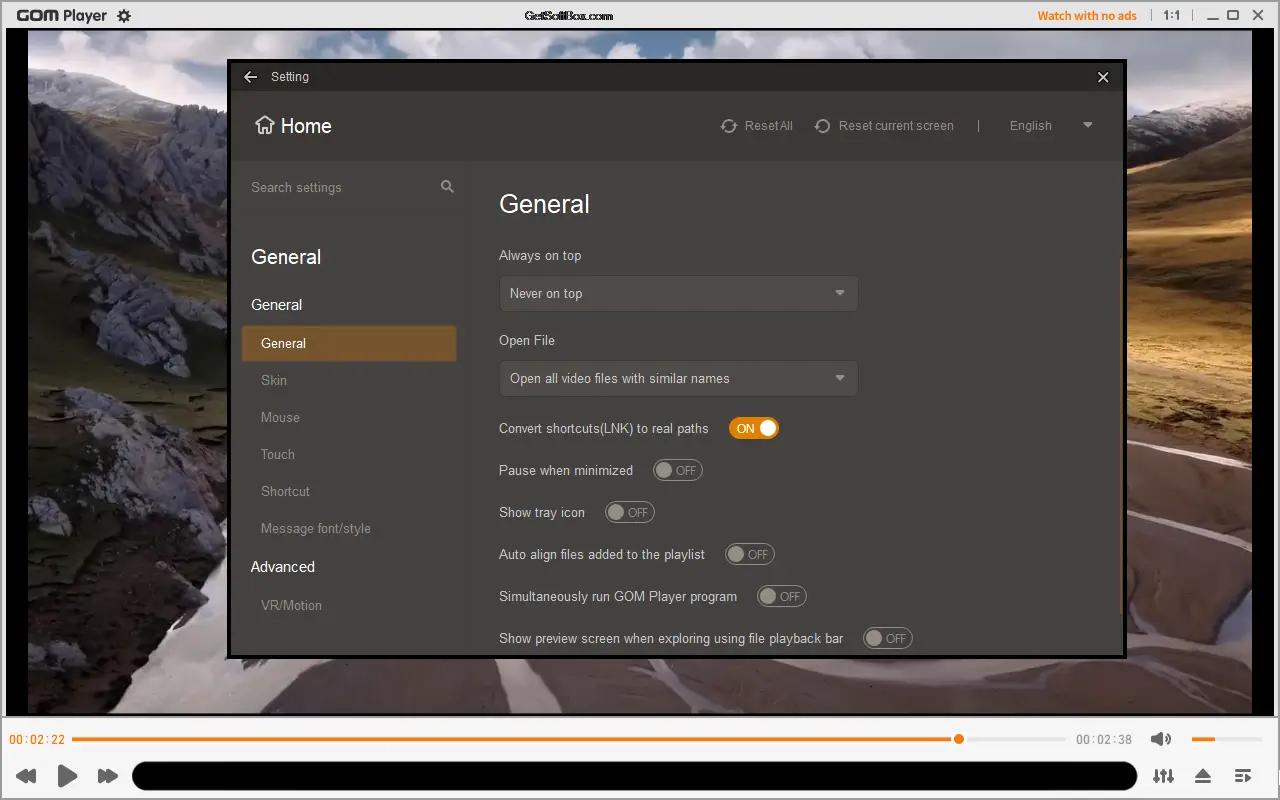Click the back arrow in Setting header

(251, 77)
